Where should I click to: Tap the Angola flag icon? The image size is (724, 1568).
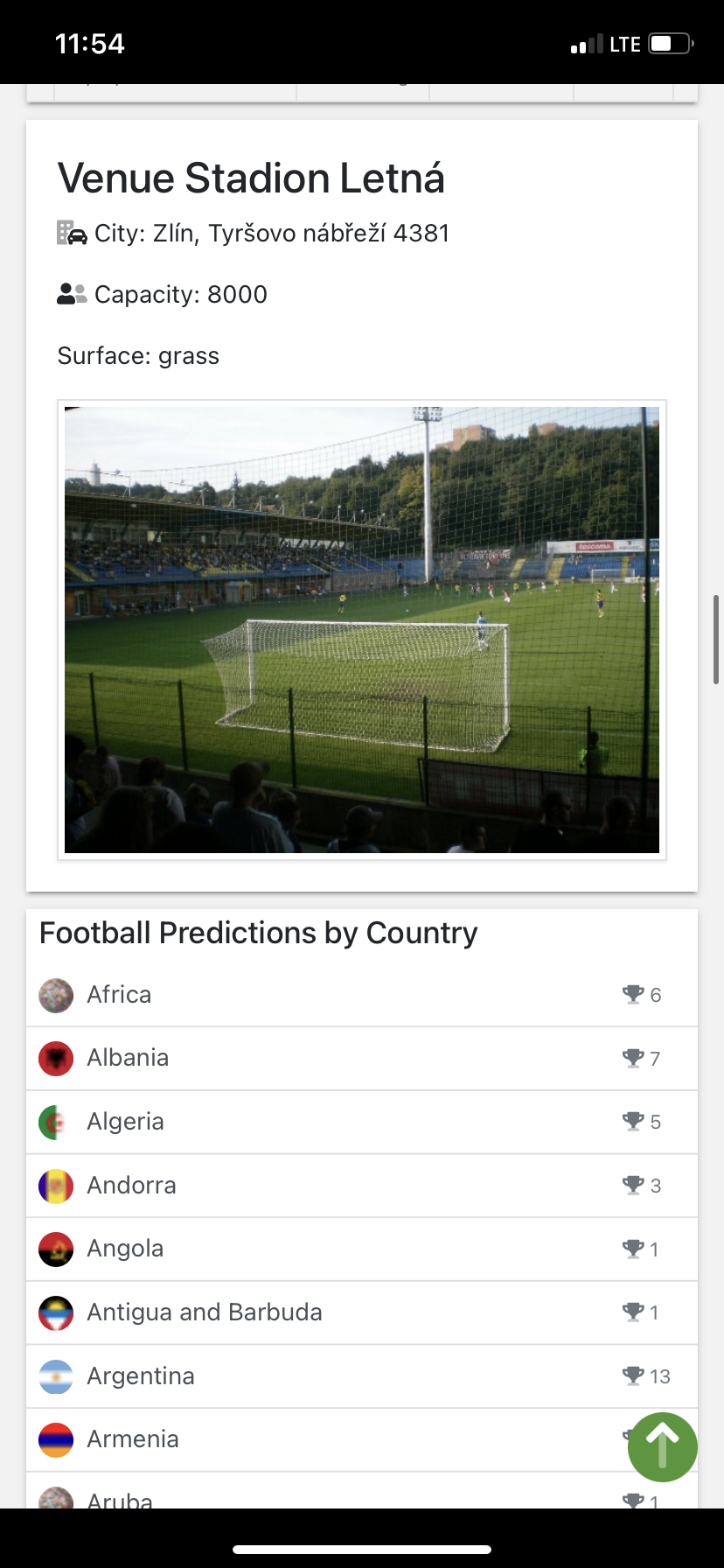pyautogui.click(x=56, y=1249)
